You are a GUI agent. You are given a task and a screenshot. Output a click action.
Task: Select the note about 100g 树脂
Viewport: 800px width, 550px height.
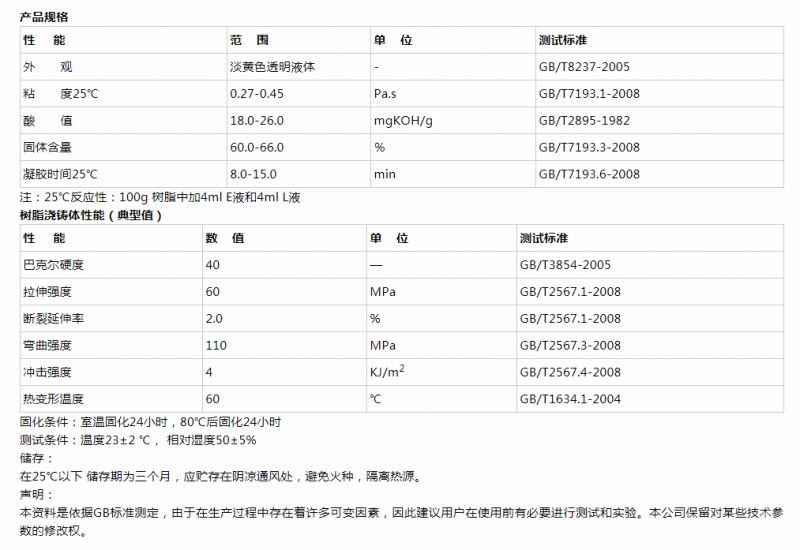[160, 197]
